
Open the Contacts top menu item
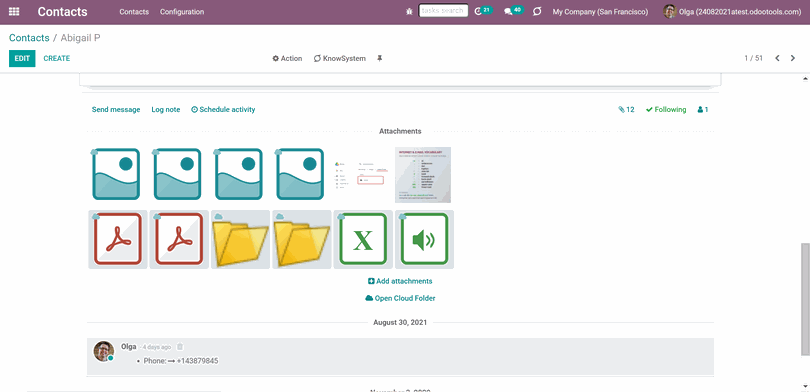pyautogui.click(x=134, y=11)
